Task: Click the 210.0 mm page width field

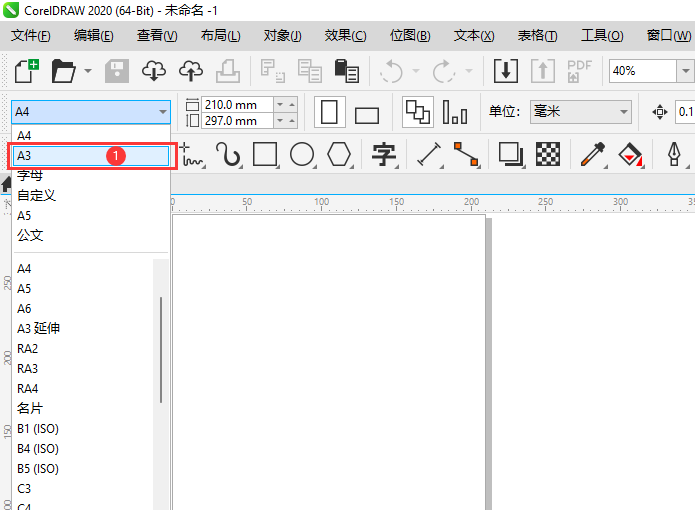Action: click(x=237, y=105)
